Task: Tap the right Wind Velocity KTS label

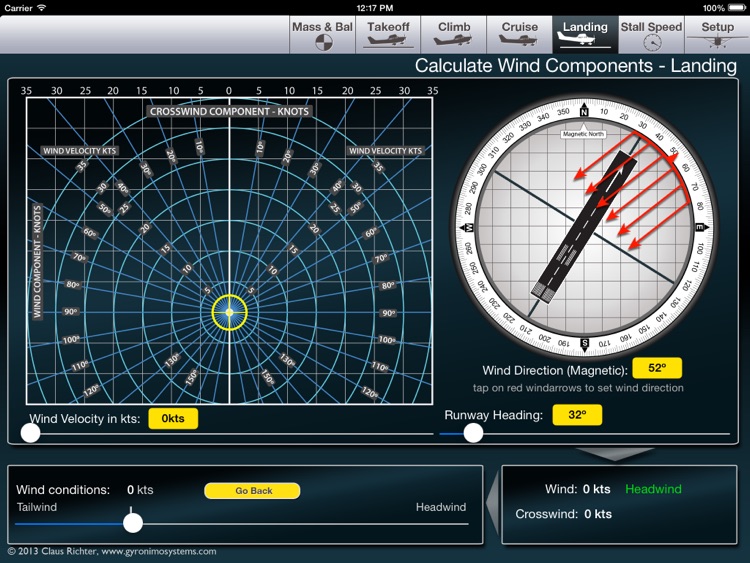Action: (386, 151)
